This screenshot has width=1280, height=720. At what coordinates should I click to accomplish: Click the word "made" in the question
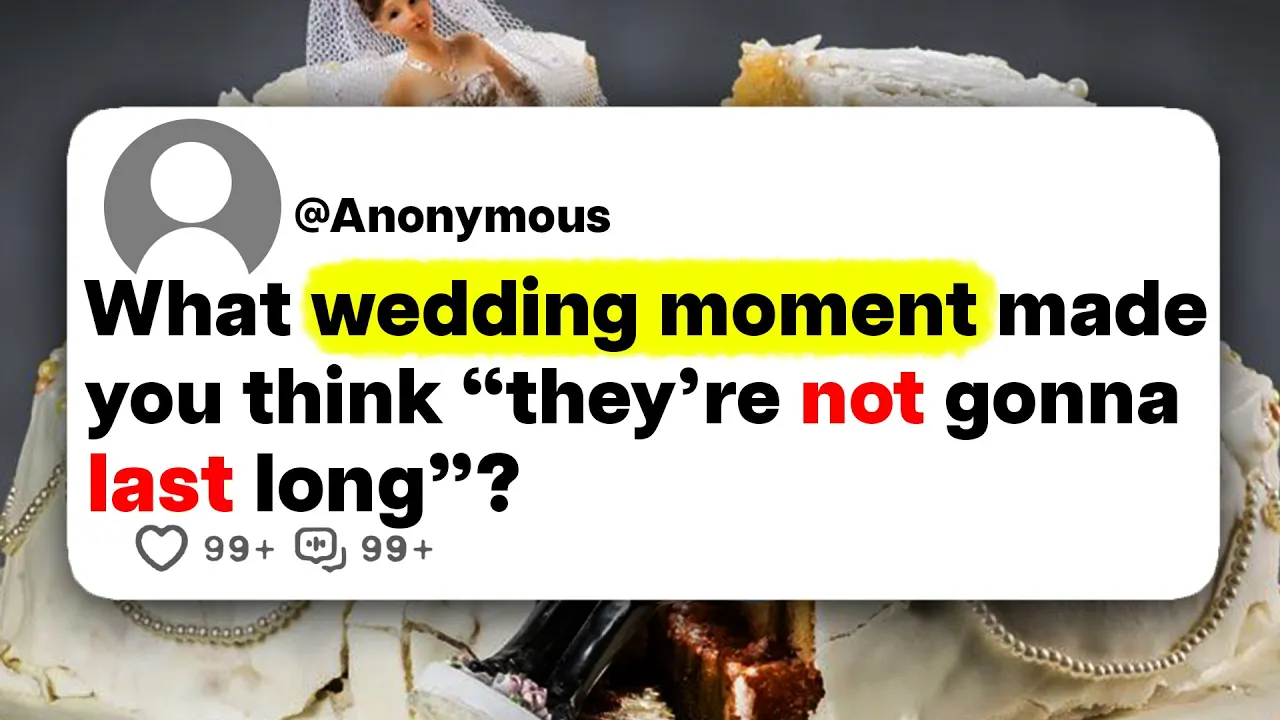(1102, 313)
